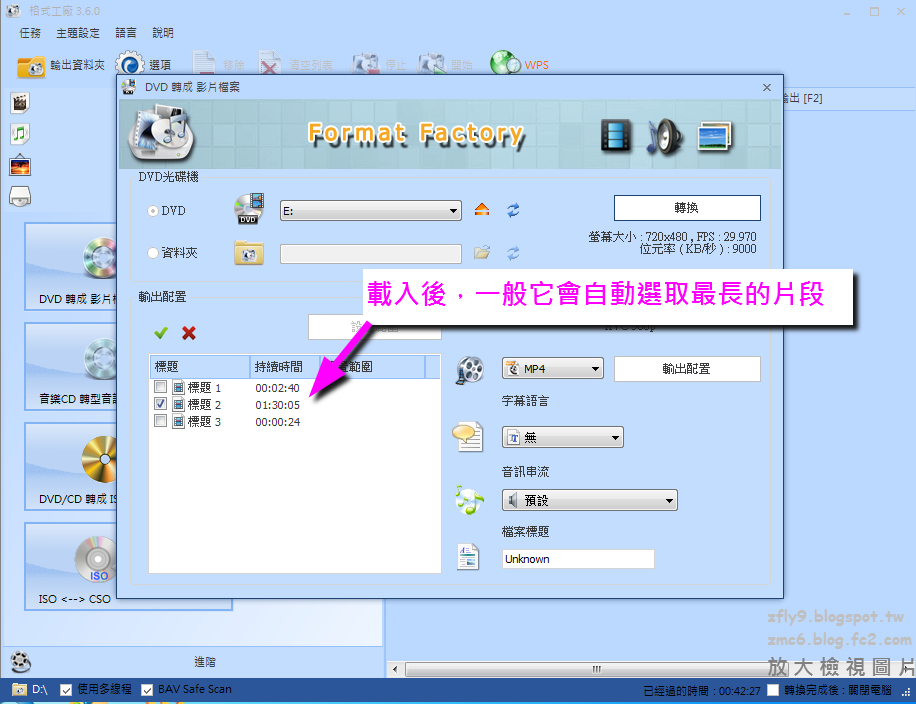The width and height of the screenshot is (916, 704).
Task: Eject the DVD drive with orange arrow
Action: coord(482,210)
